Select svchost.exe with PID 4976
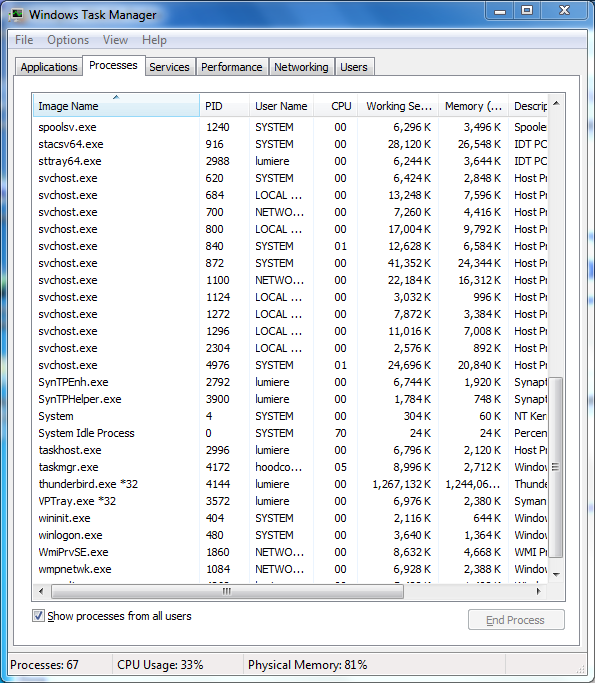Image resolution: width=595 pixels, height=683 pixels. point(290,365)
